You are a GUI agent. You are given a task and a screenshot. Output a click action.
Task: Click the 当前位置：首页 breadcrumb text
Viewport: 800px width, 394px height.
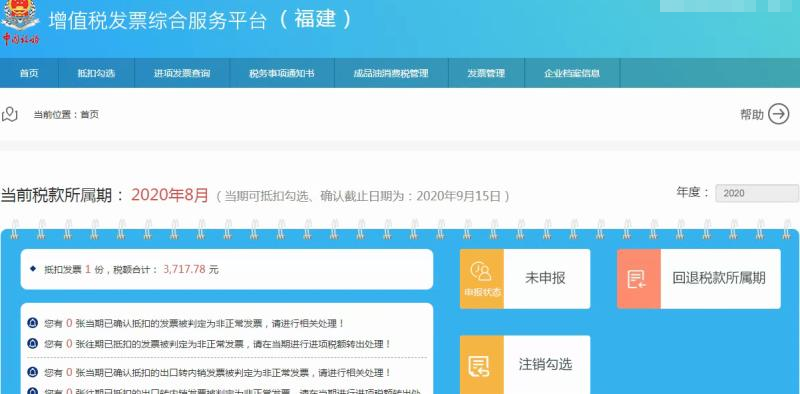(66, 115)
